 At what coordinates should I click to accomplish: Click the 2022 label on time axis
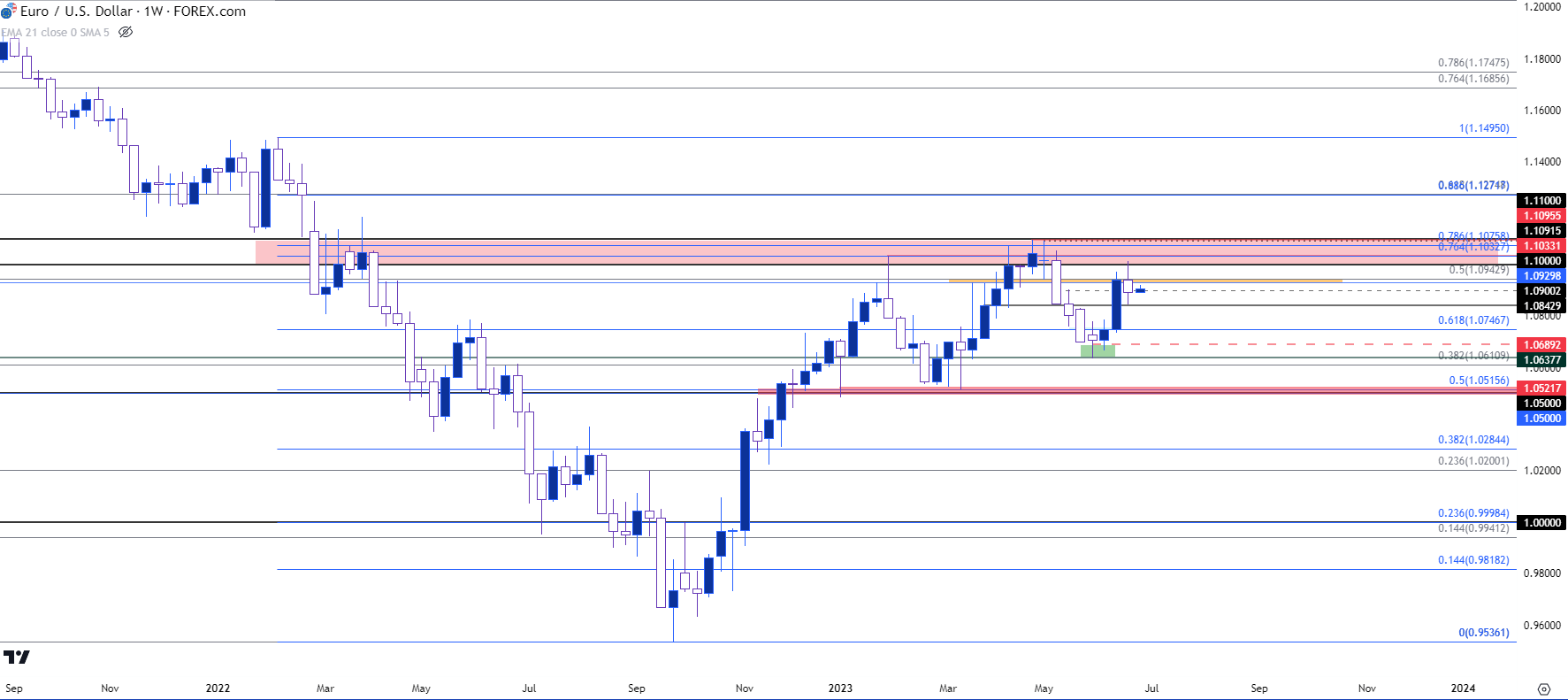[x=218, y=688]
